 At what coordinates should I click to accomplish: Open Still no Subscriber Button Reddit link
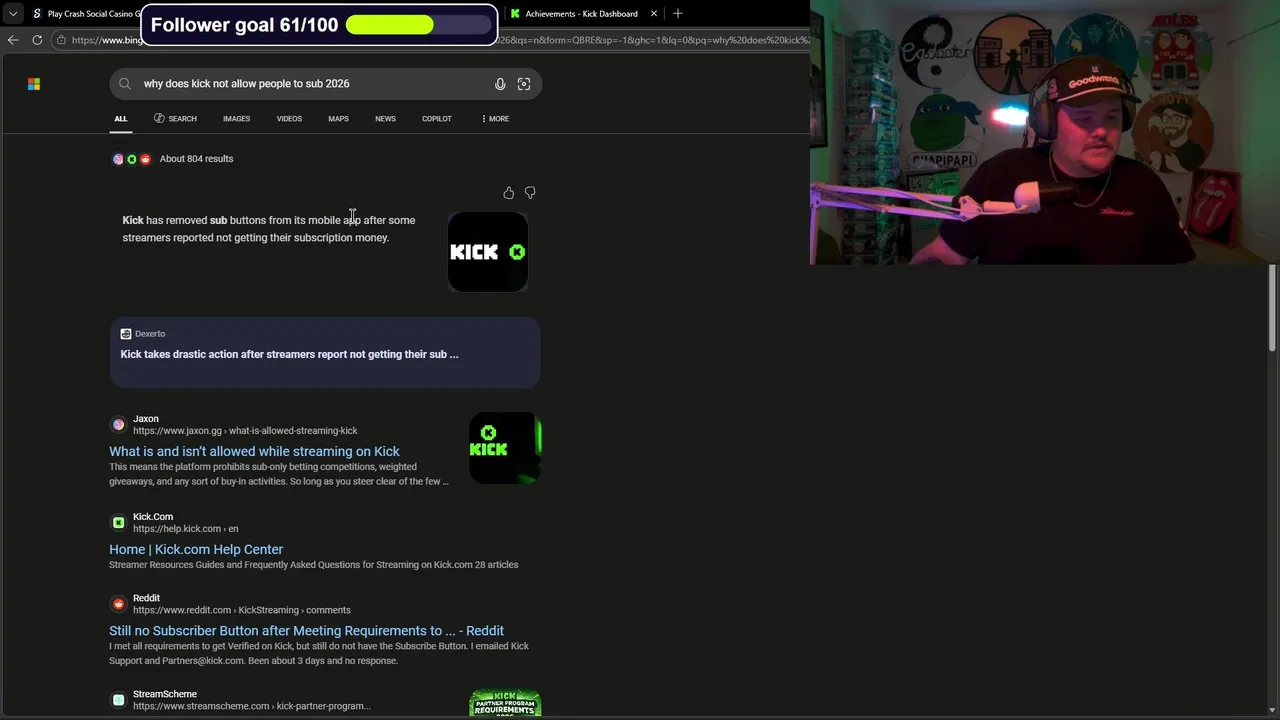click(306, 631)
